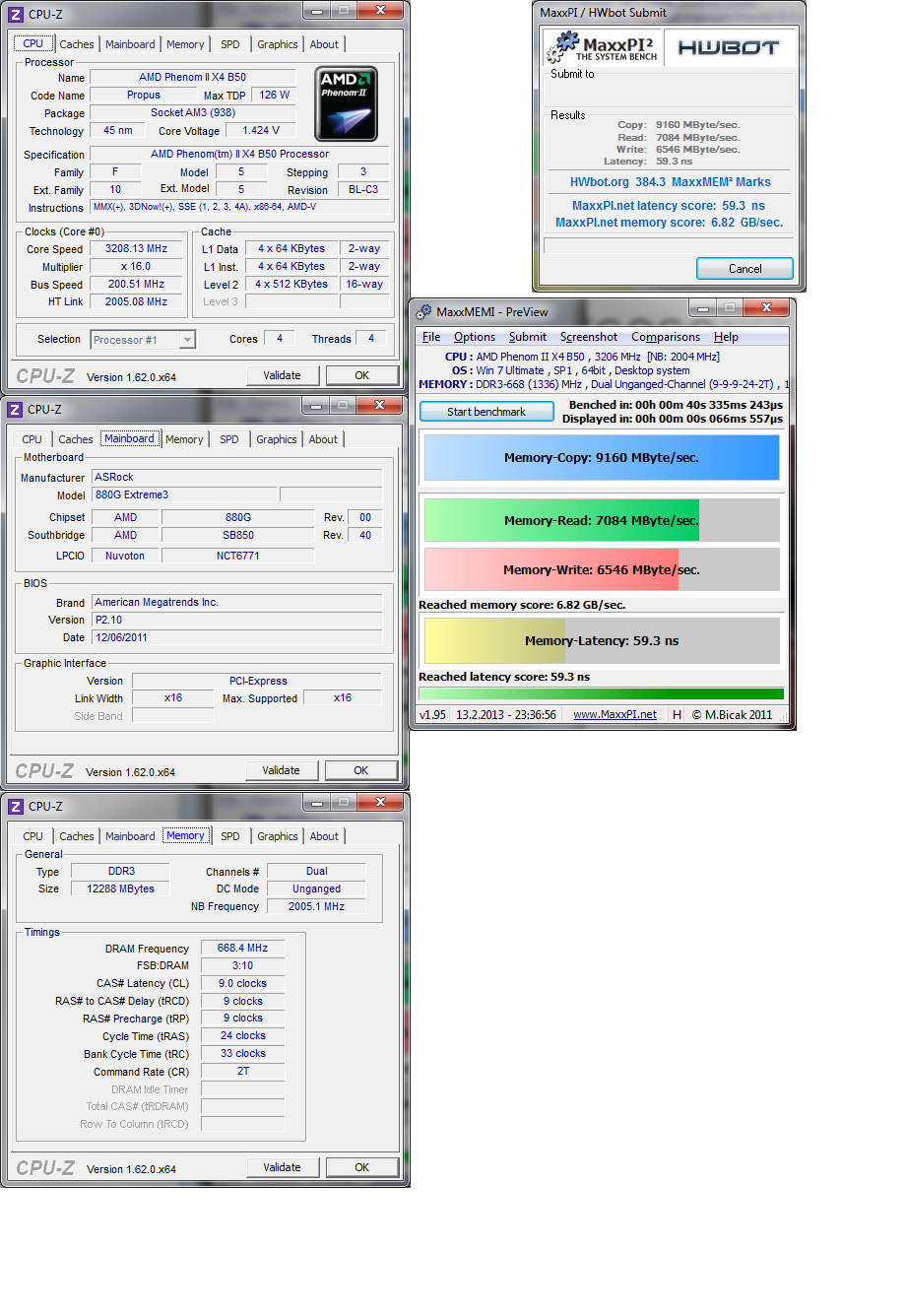Click Validate in the Mainboard window
The width and height of the screenshot is (906, 1316).
[282, 770]
